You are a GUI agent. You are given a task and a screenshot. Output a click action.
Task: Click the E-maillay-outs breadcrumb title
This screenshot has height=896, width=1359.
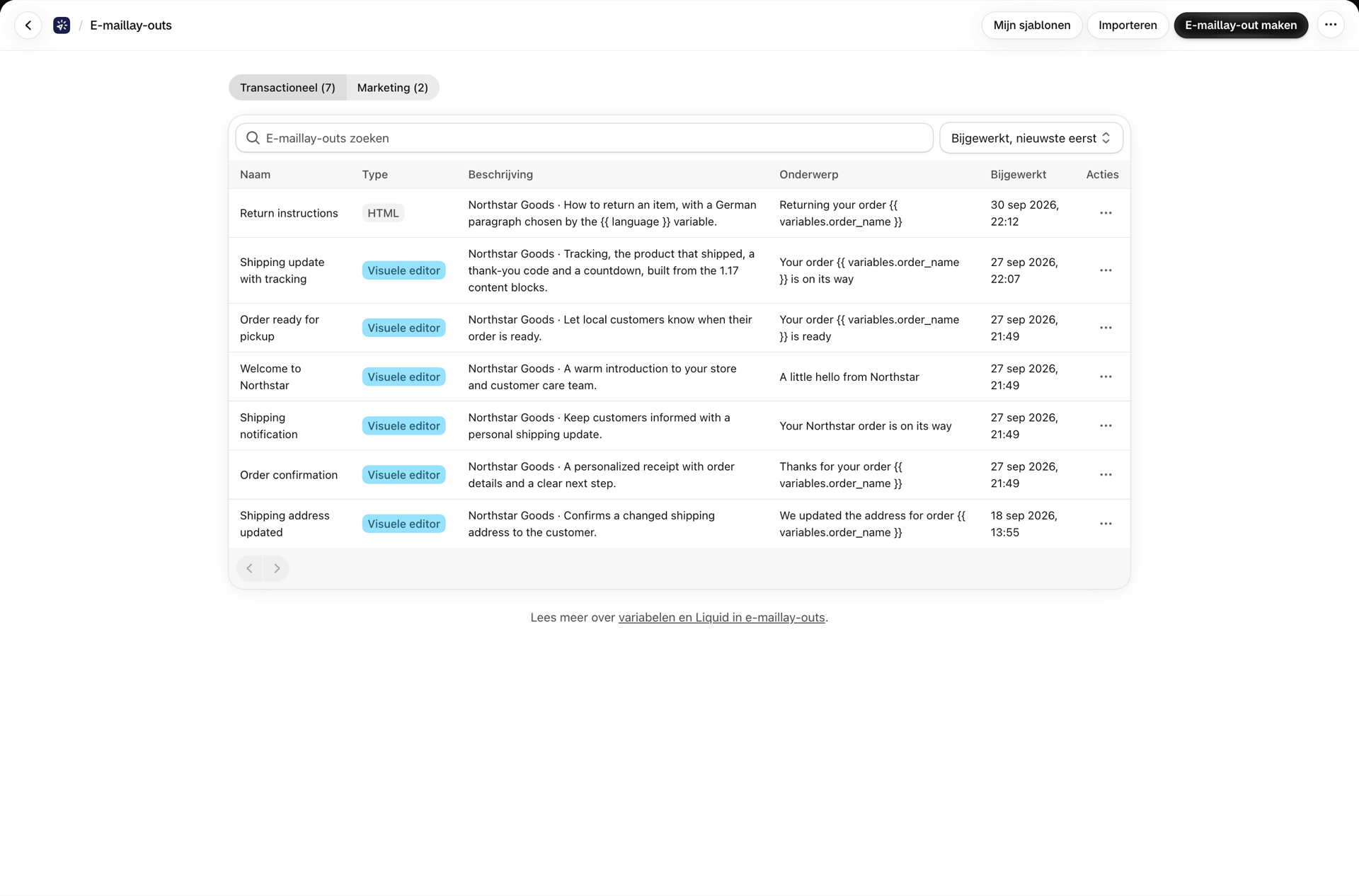click(131, 25)
